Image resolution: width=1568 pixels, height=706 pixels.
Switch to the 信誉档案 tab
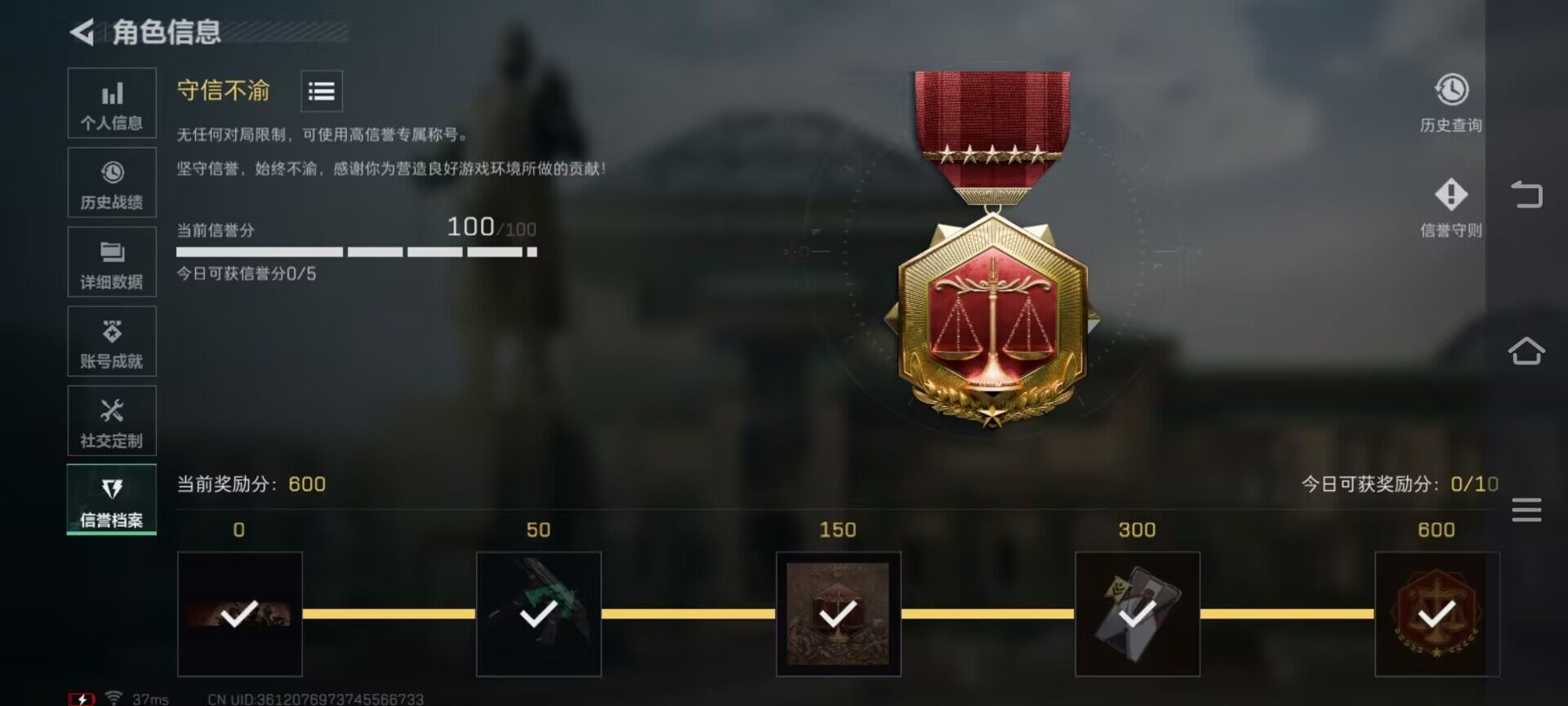pos(112,499)
